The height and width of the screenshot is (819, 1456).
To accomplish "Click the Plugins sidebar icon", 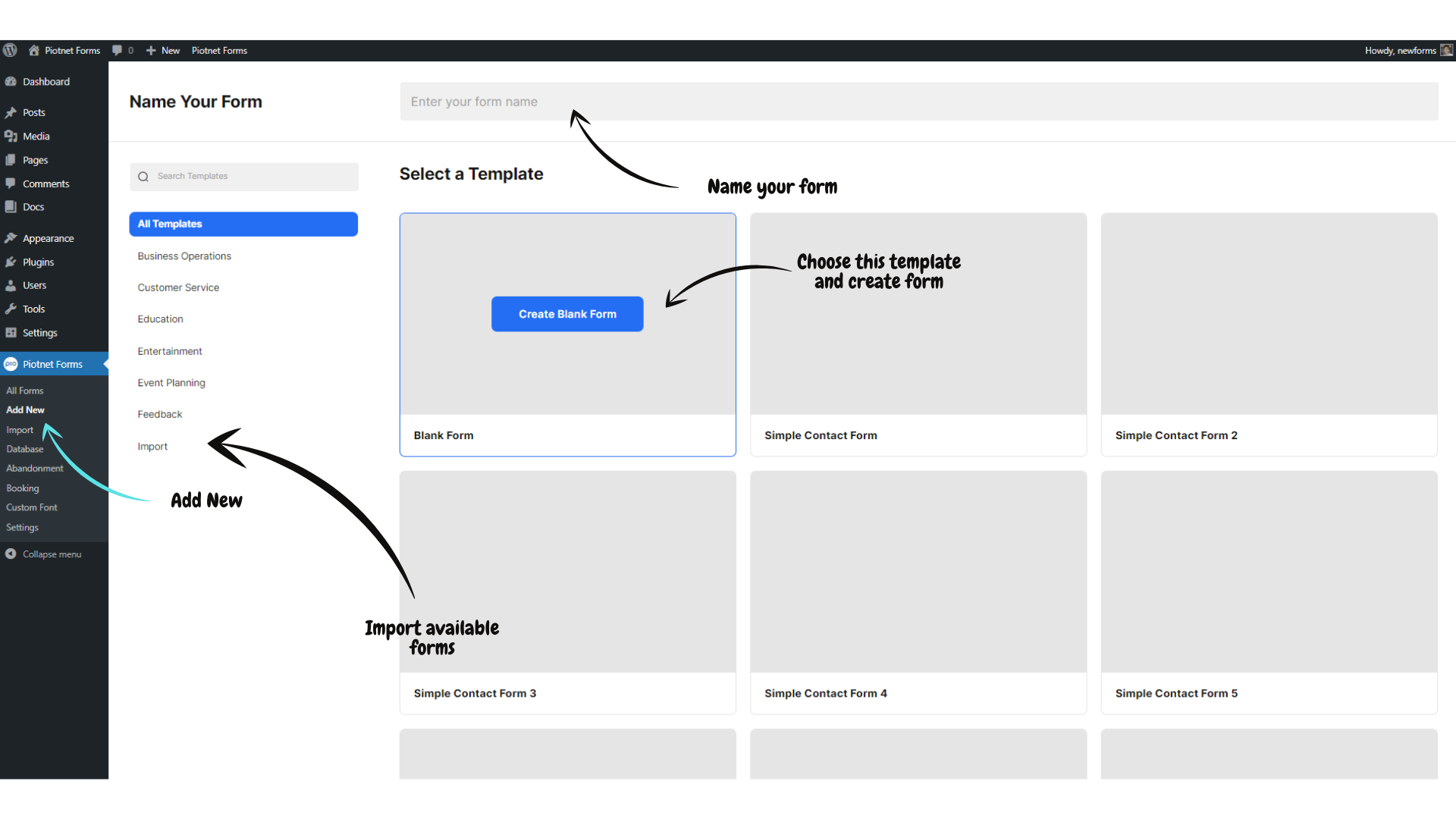I will 12,261.
